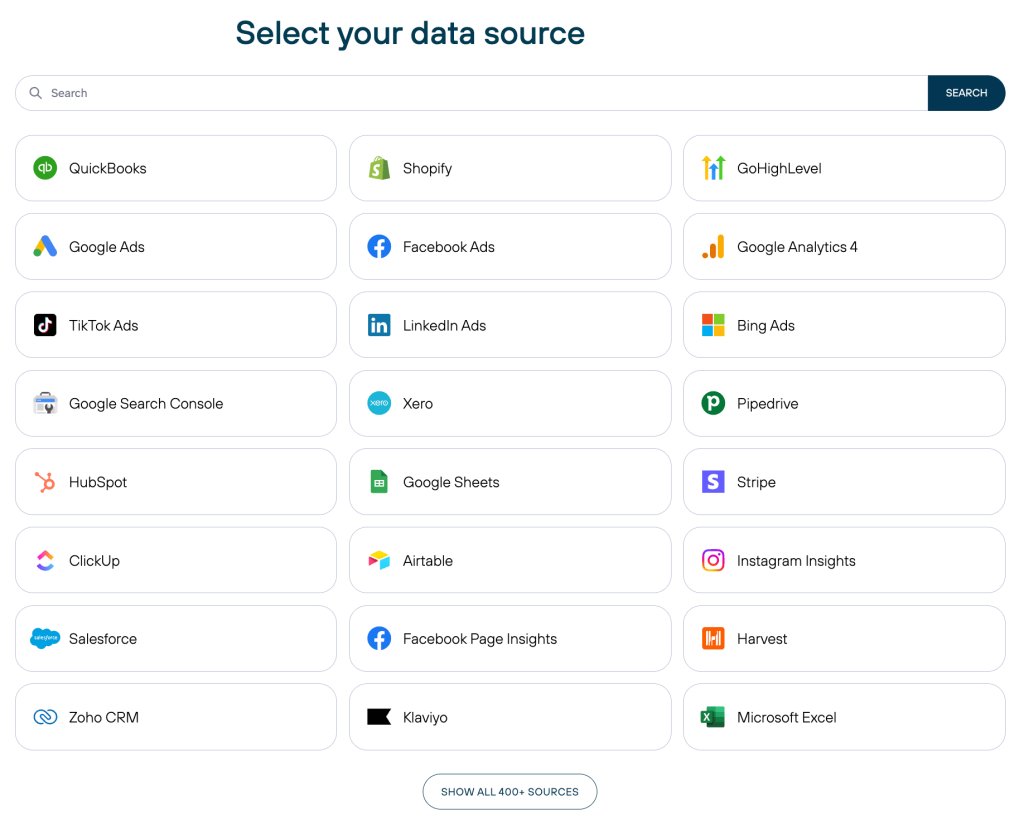The image size is (1024, 815).
Task: Select the Google Ads icon
Action: click(45, 246)
